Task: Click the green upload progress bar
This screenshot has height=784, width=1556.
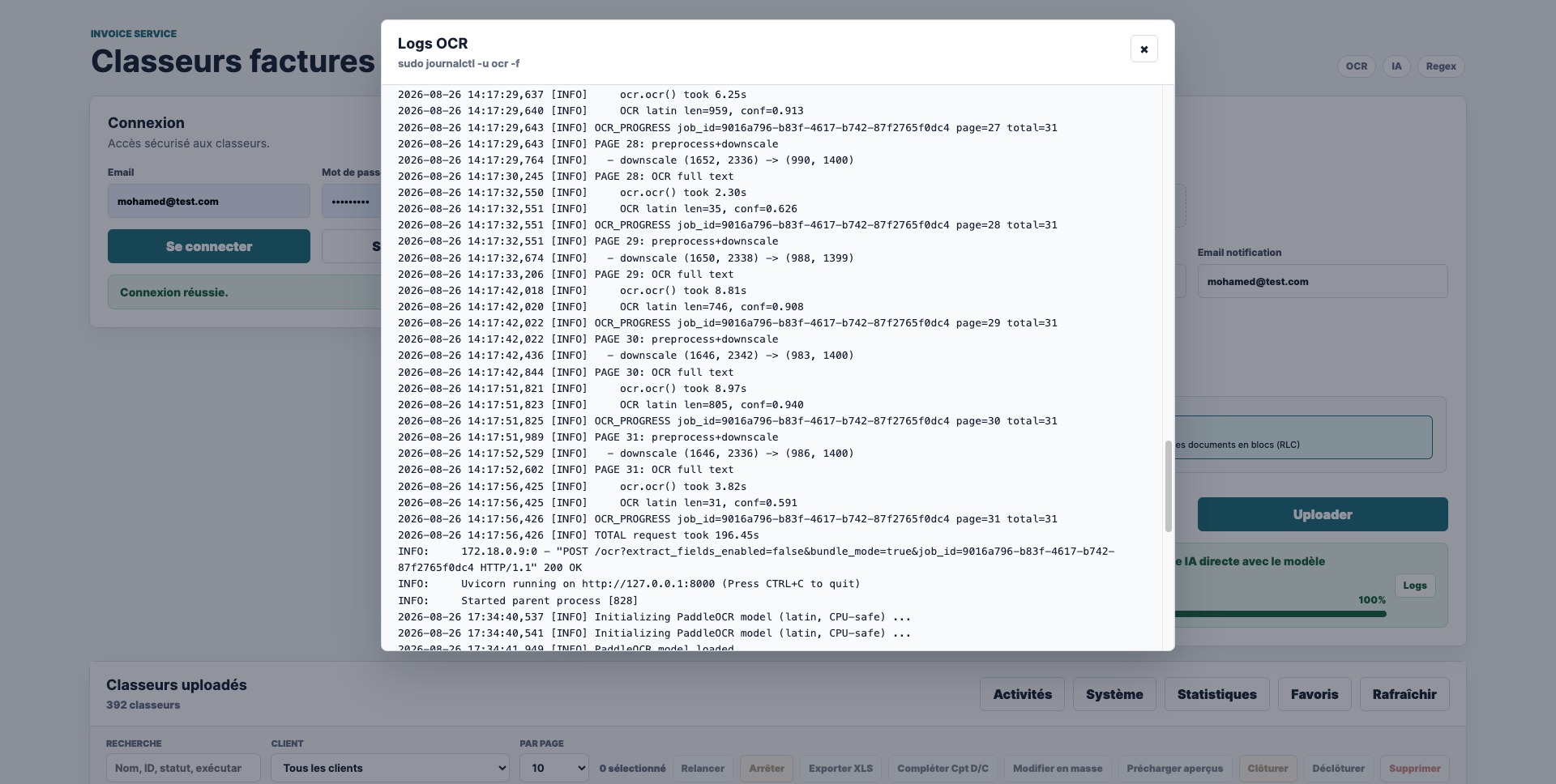Action: (1280, 614)
